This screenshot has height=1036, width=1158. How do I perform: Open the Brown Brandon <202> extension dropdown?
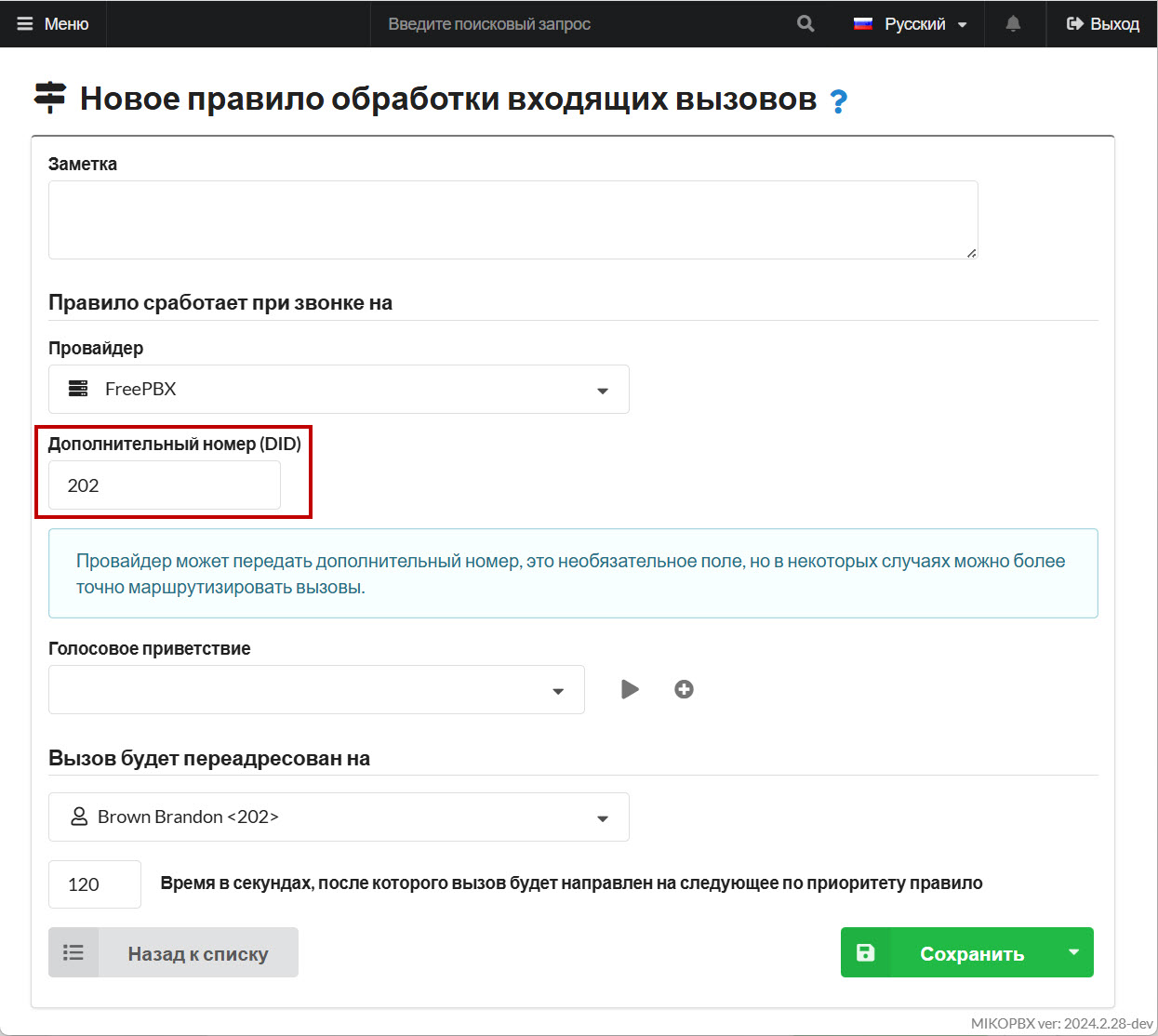click(339, 817)
